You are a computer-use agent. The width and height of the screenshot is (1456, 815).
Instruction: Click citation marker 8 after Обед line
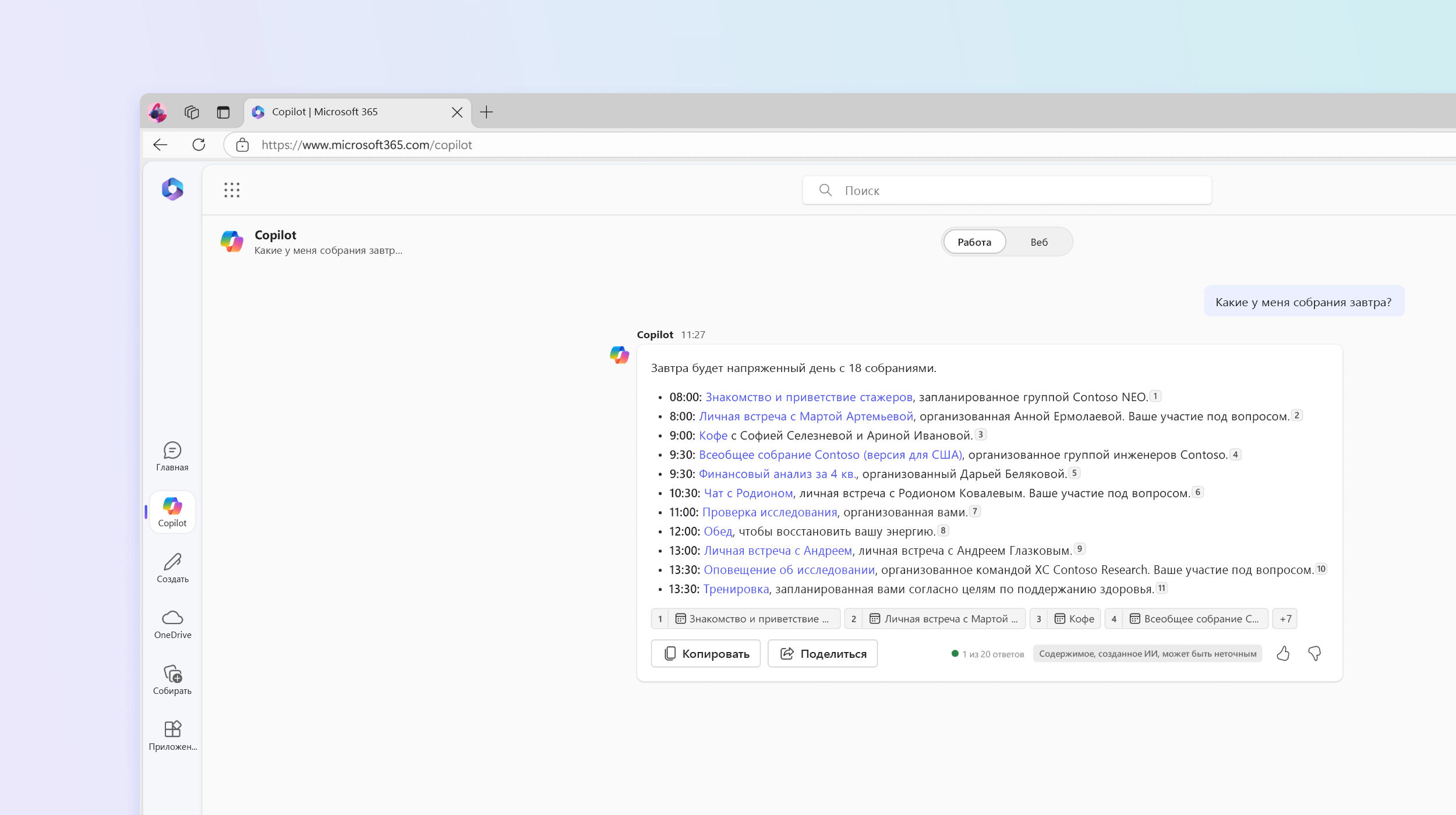(943, 530)
